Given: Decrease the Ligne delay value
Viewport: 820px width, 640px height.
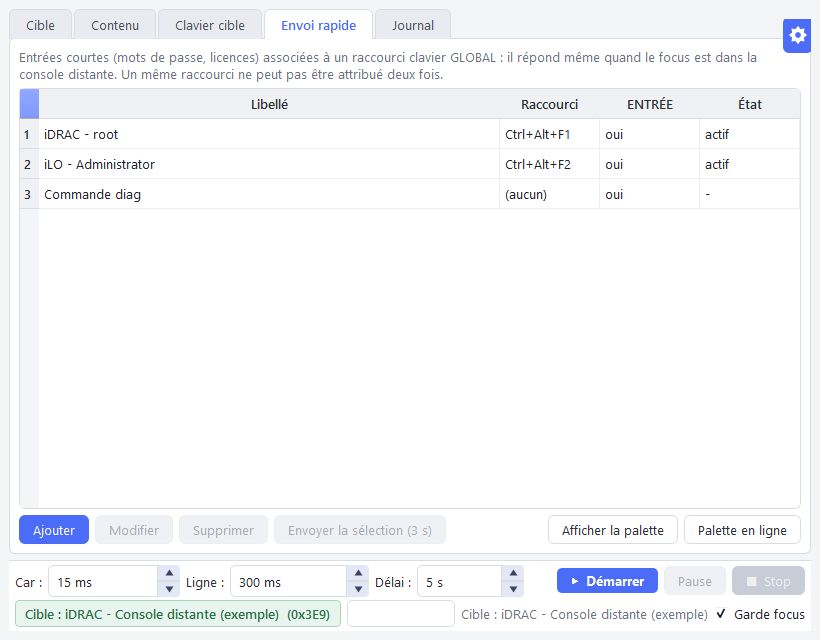Looking at the screenshot, I should 358,589.
